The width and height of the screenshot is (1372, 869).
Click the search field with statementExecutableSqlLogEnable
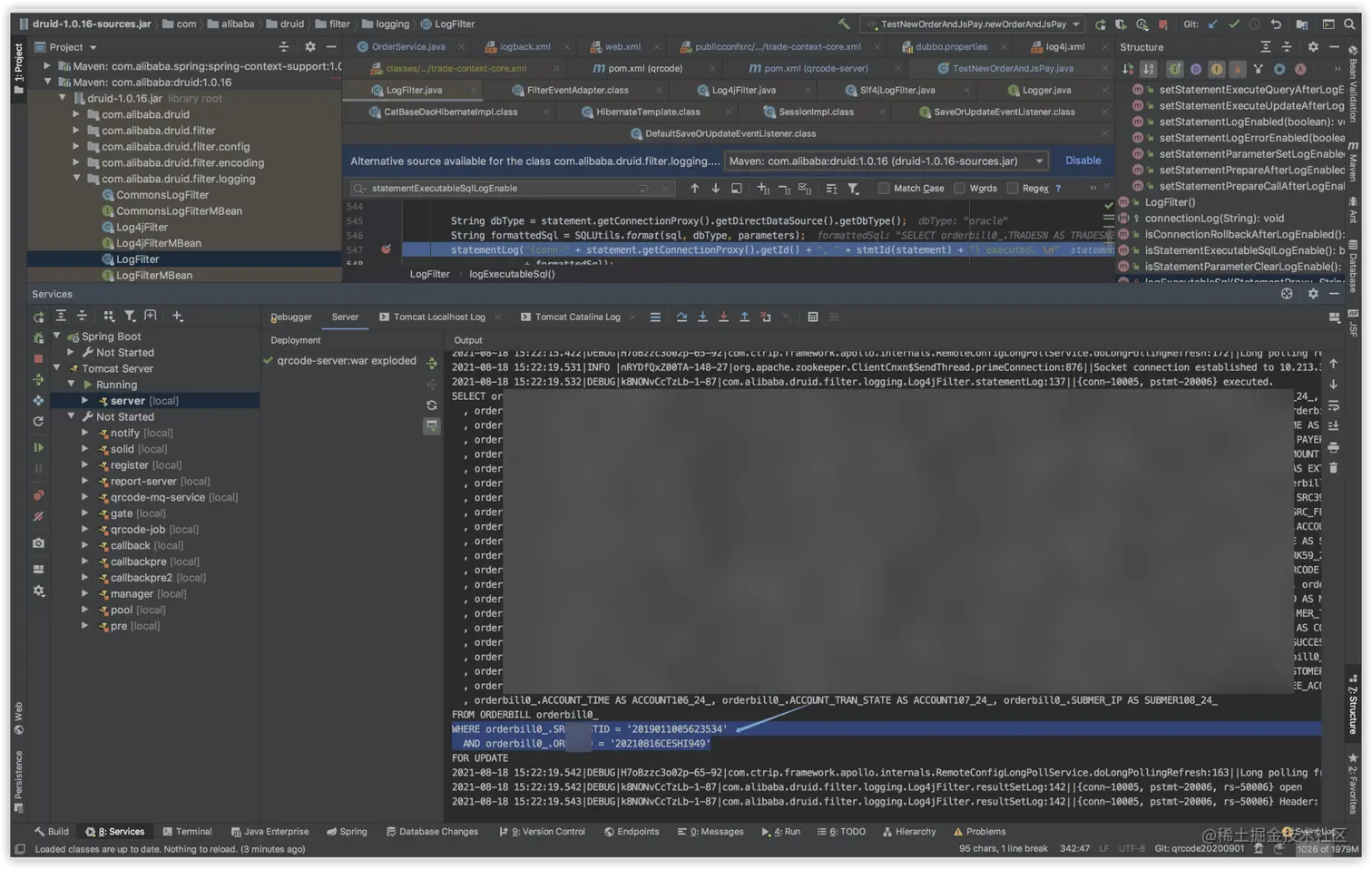point(513,189)
